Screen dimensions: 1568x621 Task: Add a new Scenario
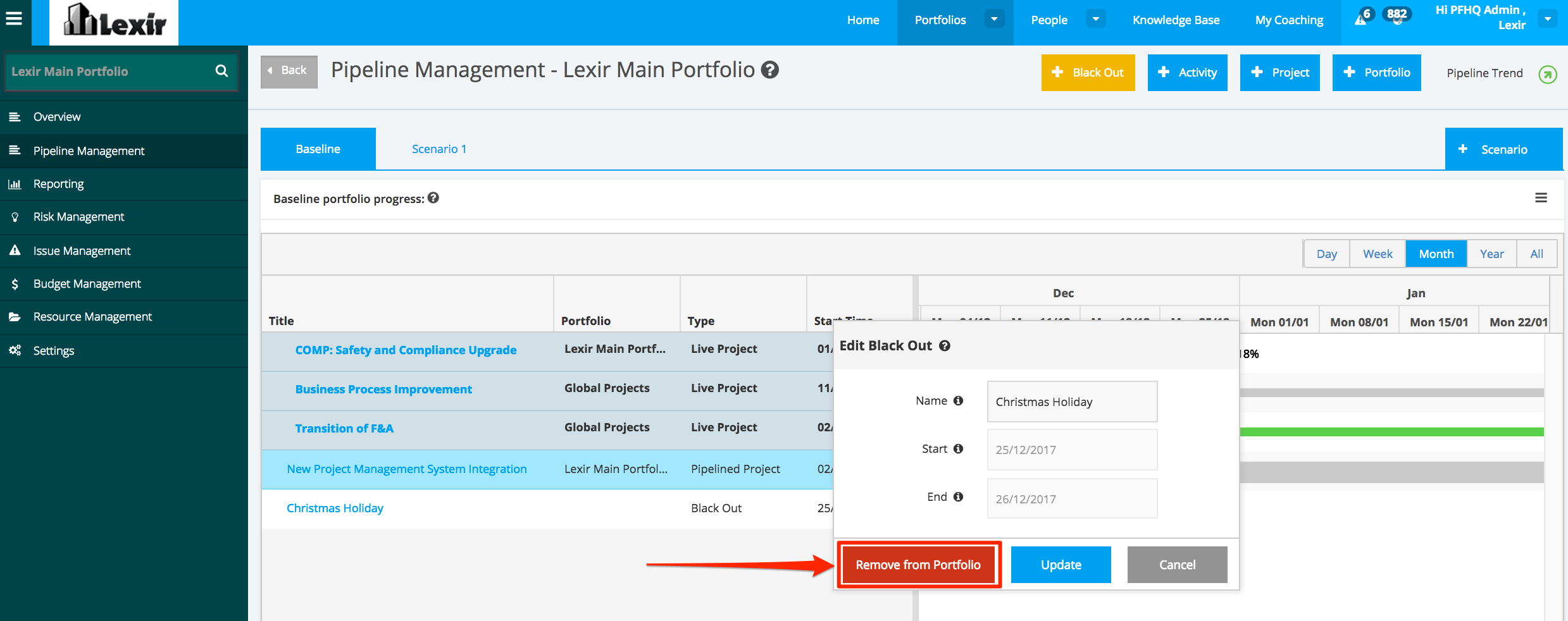click(x=1504, y=149)
